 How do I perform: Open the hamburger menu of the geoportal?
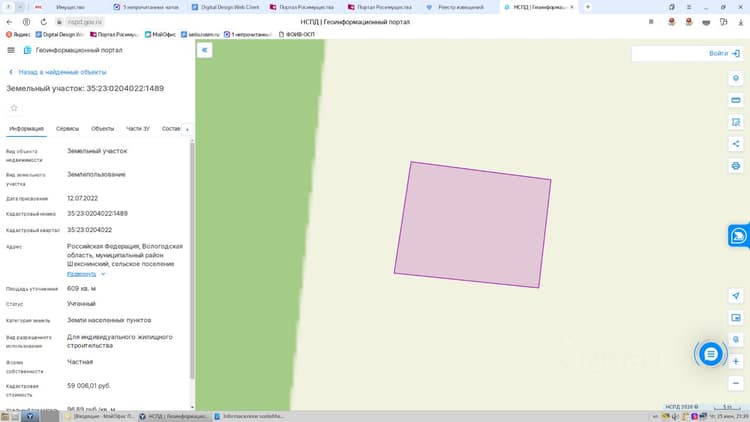point(11,50)
